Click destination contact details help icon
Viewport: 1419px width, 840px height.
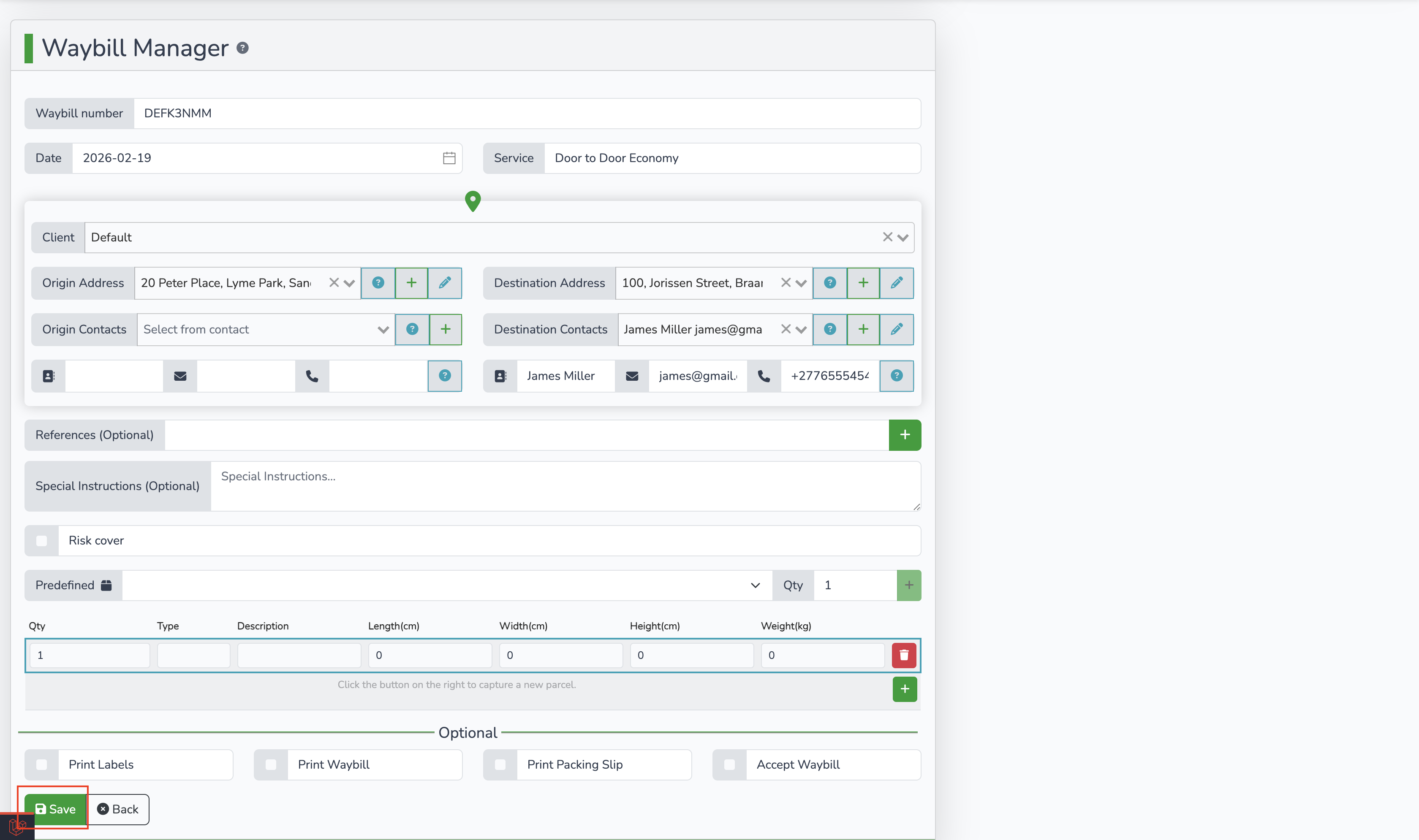[x=897, y=376]
